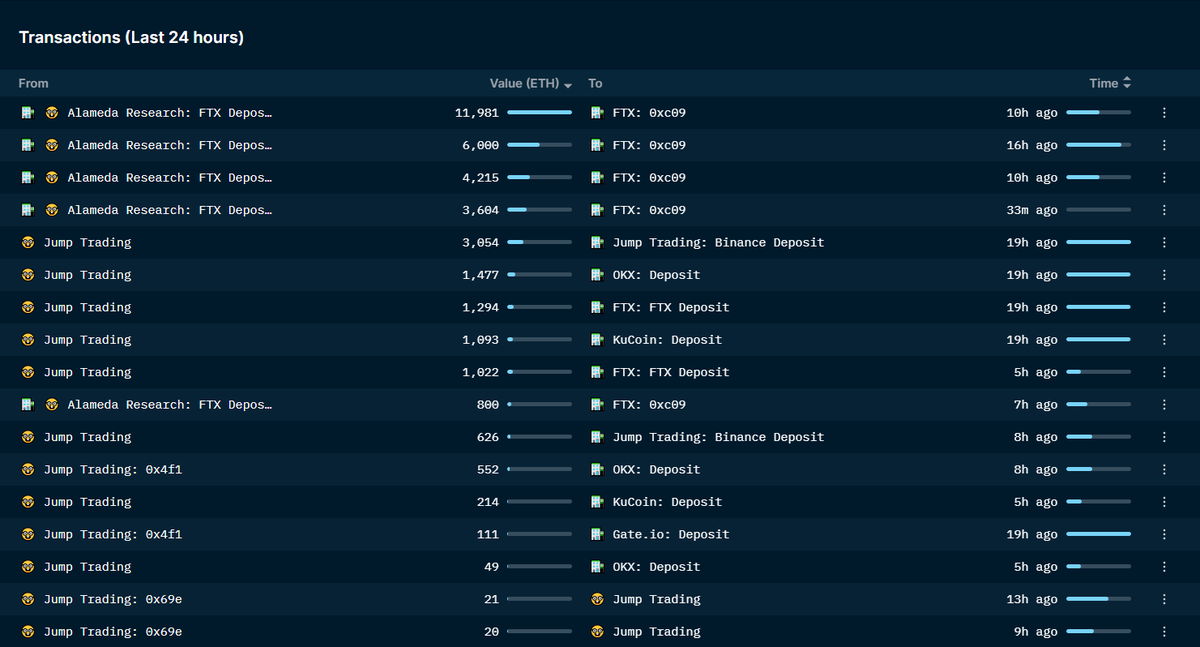This screenshot has width=1200, height=647.
Task: Open Jump Trading sender in the 1,477 ETH row
Action: pyautogui.click(x=87, y=275)
